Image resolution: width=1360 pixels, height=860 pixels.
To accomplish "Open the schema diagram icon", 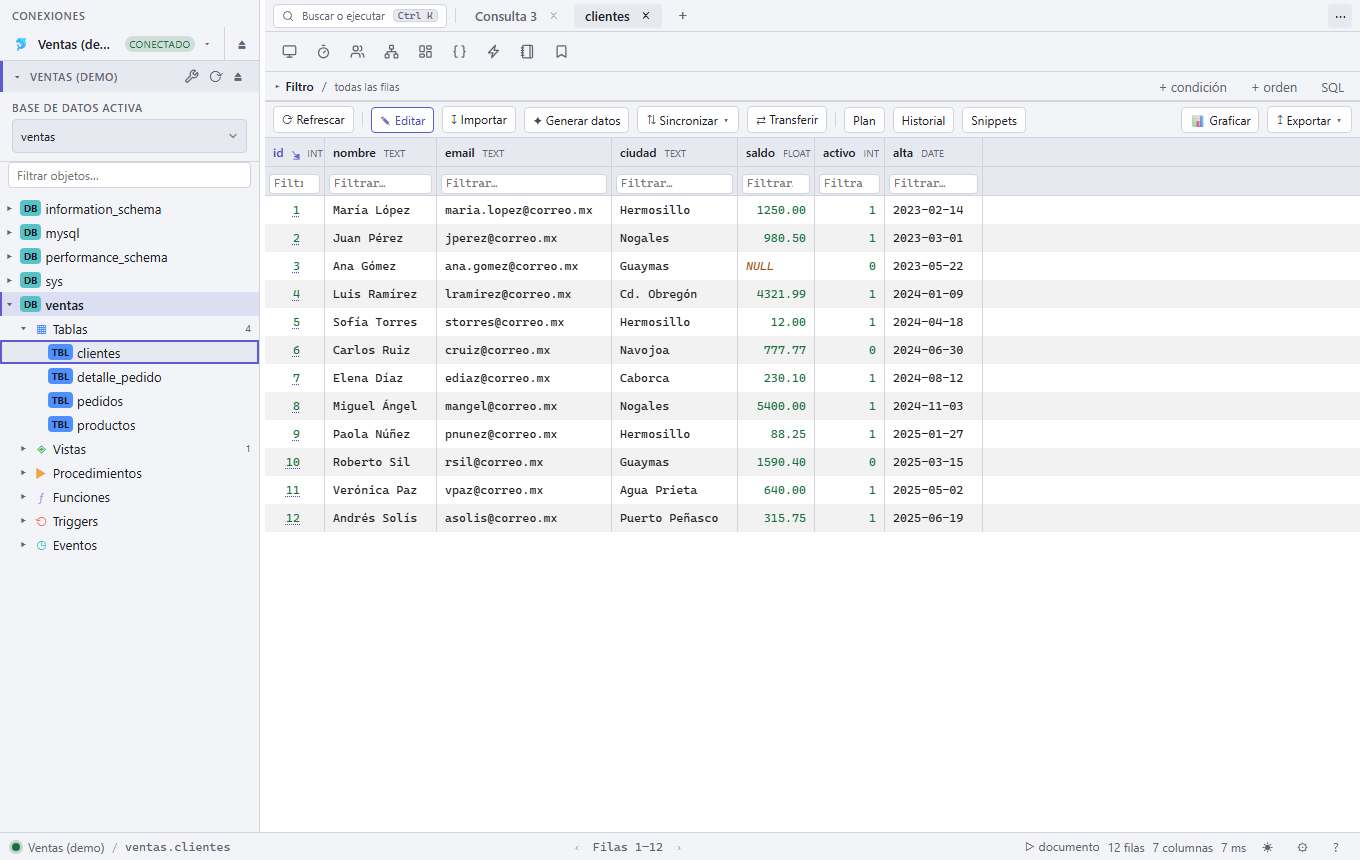I will click(392, 52).
